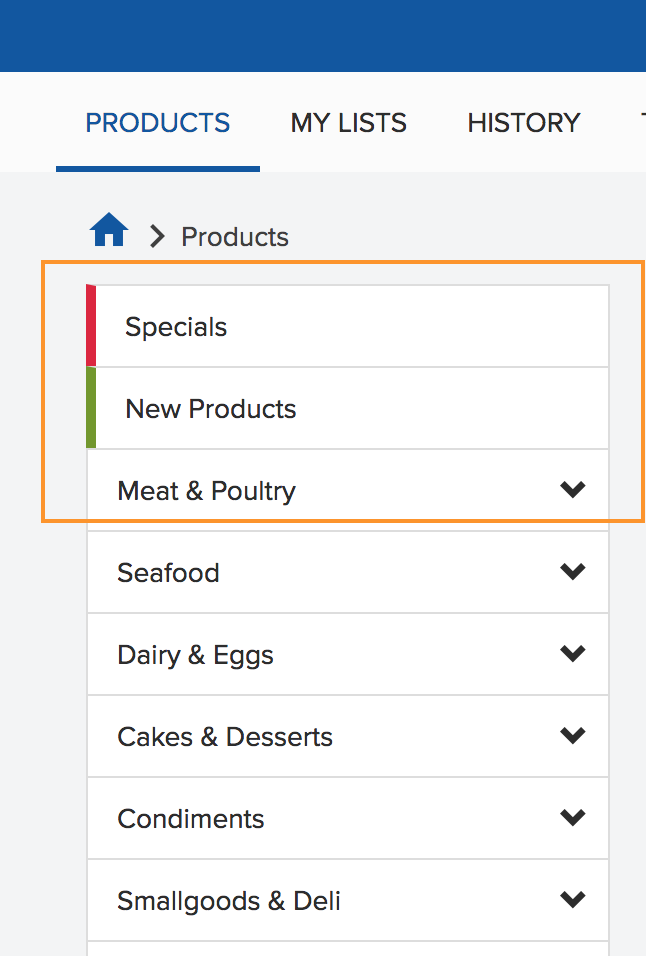Select the Meat & Poultry category name
Image resolution: width=646 pixels, height=956 pixels.
[x=207, y=491]
